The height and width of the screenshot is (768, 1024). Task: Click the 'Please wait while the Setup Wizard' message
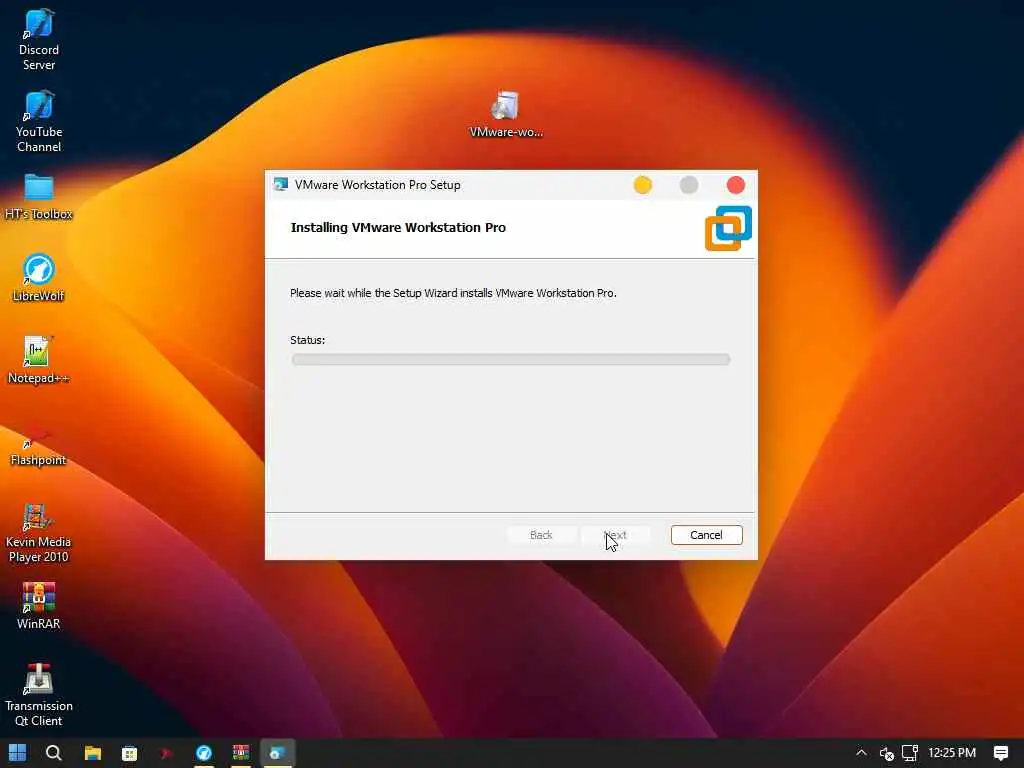453,293
